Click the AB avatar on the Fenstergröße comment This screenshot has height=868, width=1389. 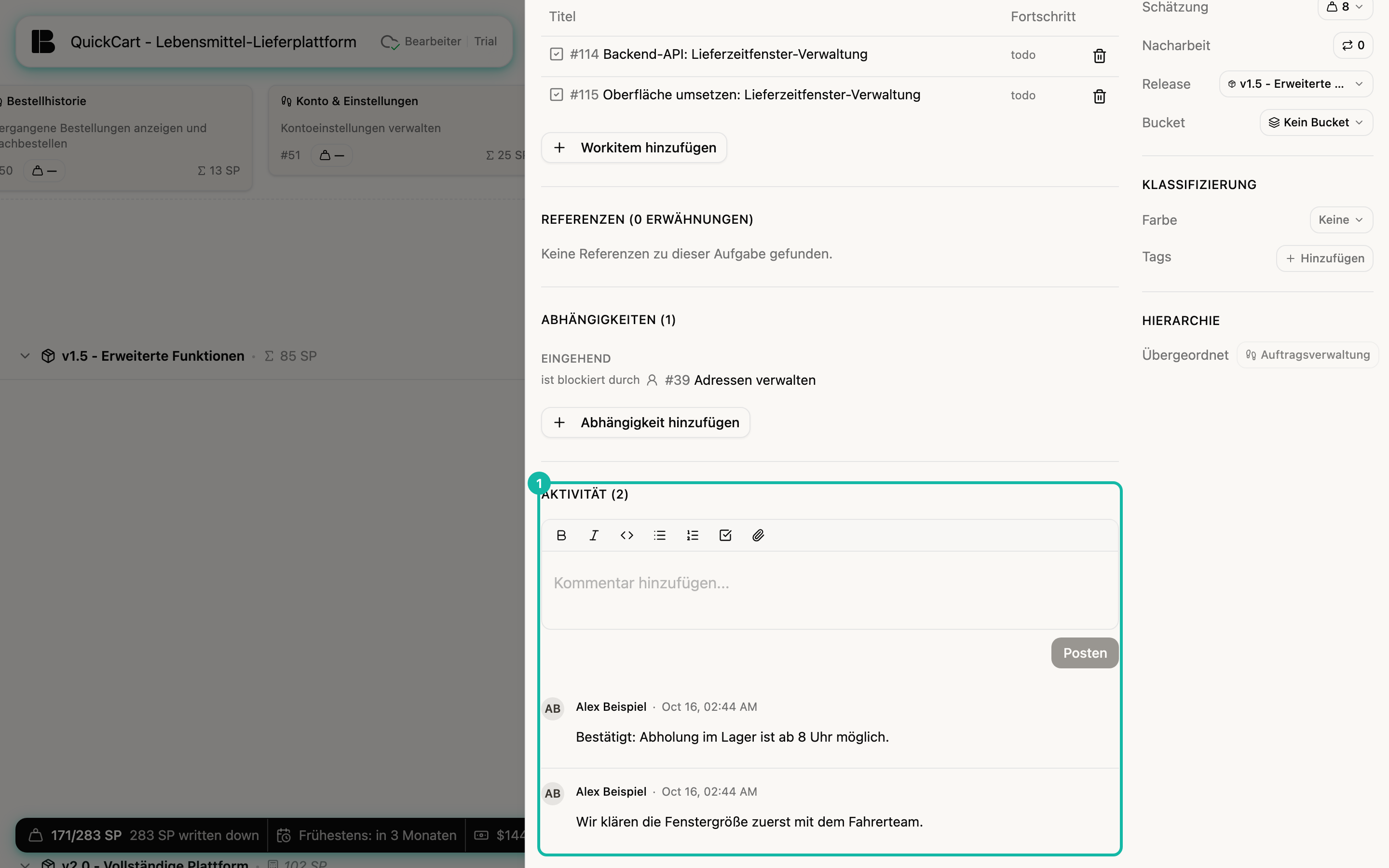(553, 793)
